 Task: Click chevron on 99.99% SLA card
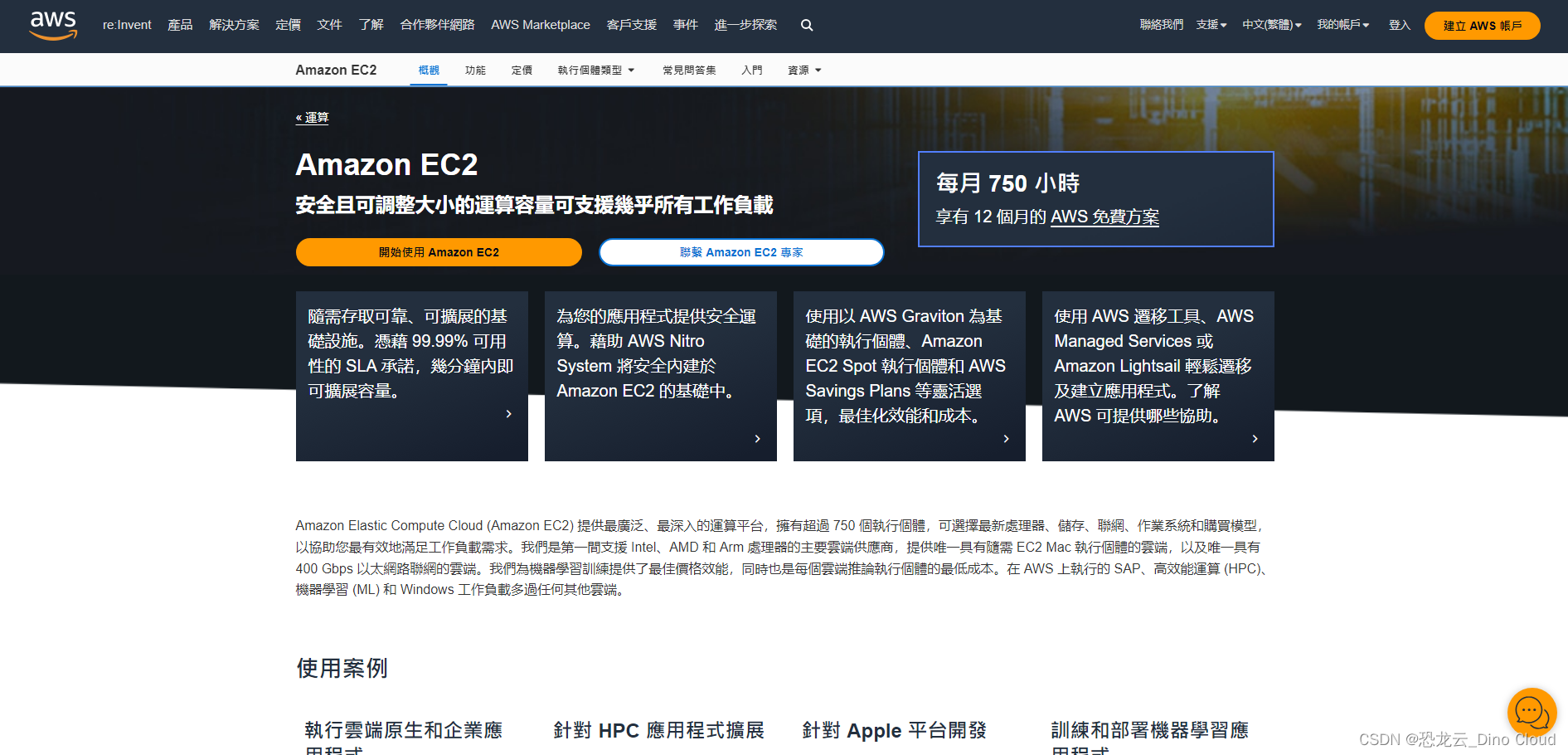tap(508, 413)
